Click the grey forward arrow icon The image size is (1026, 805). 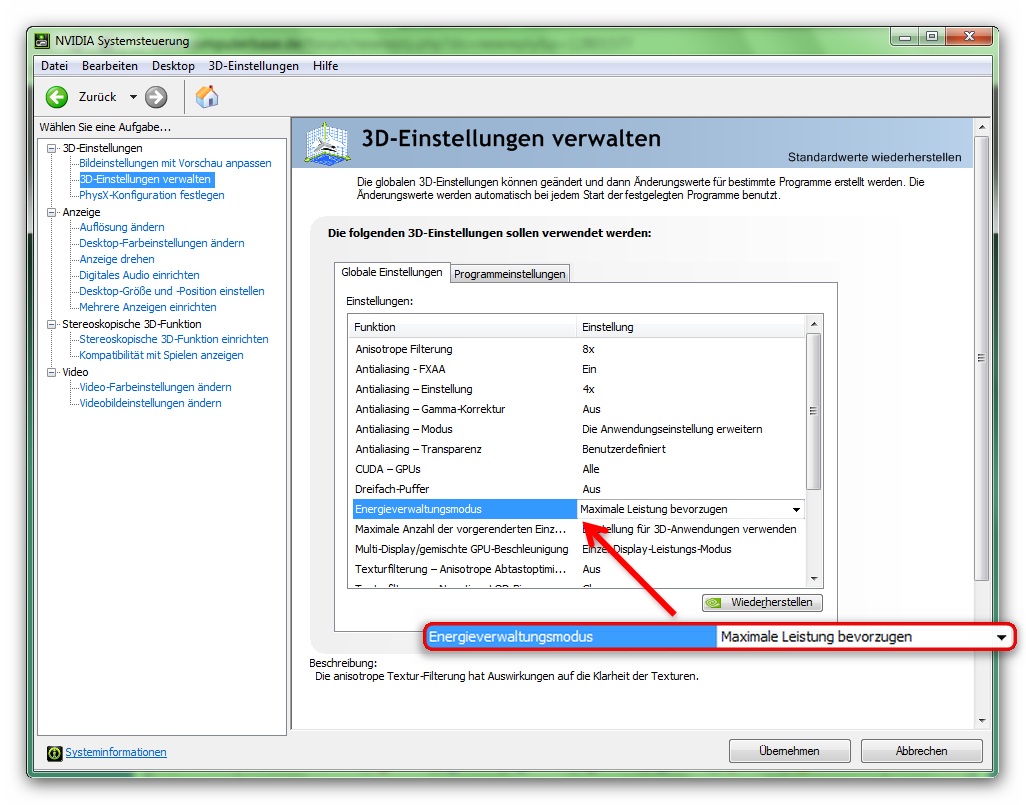pos(156,97)
